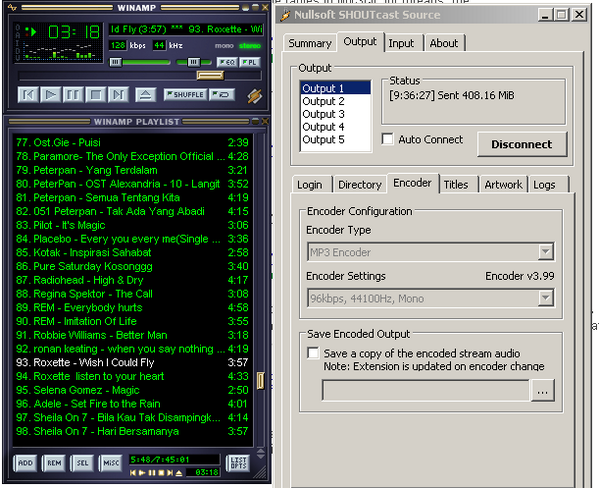Select Output 2 in output list
Viewport: 599px width, 488px height.
click(x=335, y=101)
